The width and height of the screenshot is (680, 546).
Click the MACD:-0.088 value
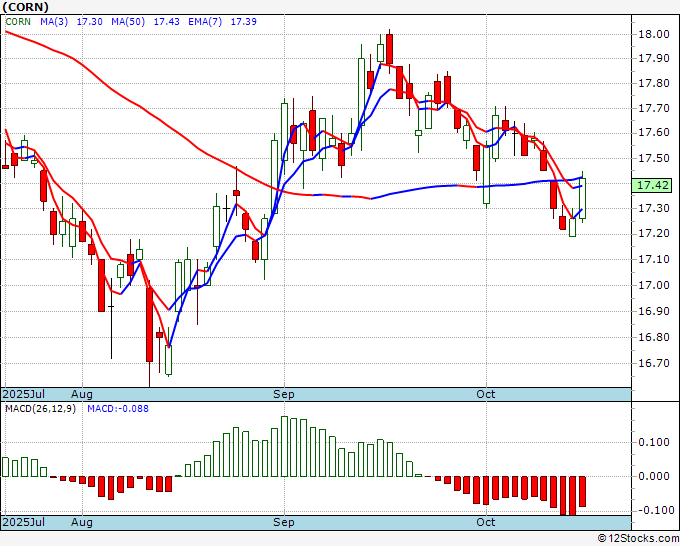tap(118, 409)
